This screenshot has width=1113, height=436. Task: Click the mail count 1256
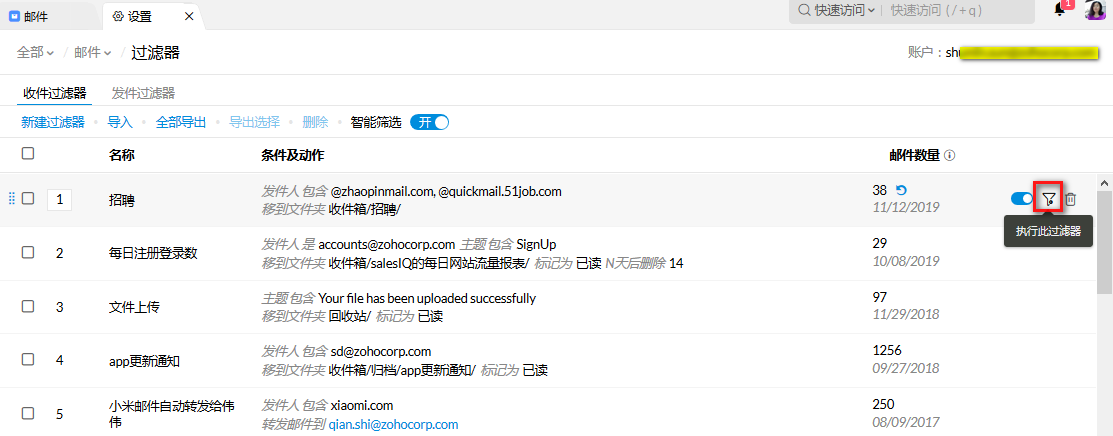887,350
